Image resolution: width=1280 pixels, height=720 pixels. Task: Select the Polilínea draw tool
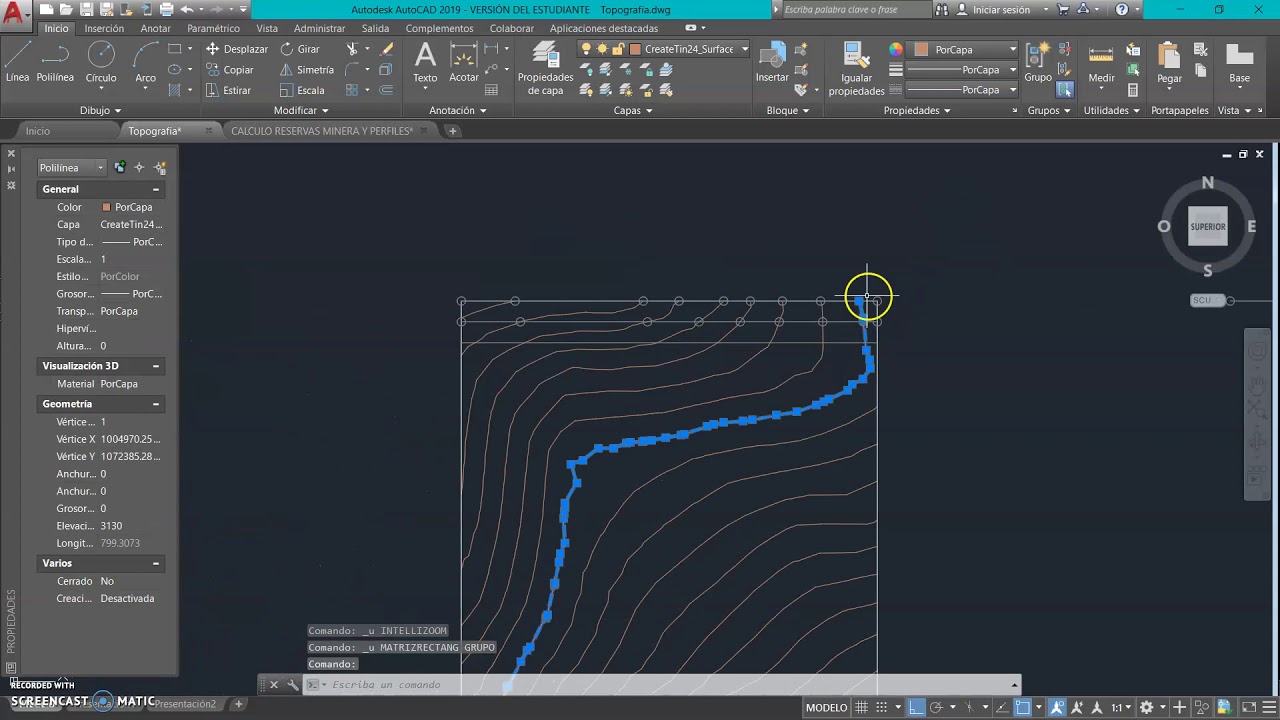(x=55, y=62)
